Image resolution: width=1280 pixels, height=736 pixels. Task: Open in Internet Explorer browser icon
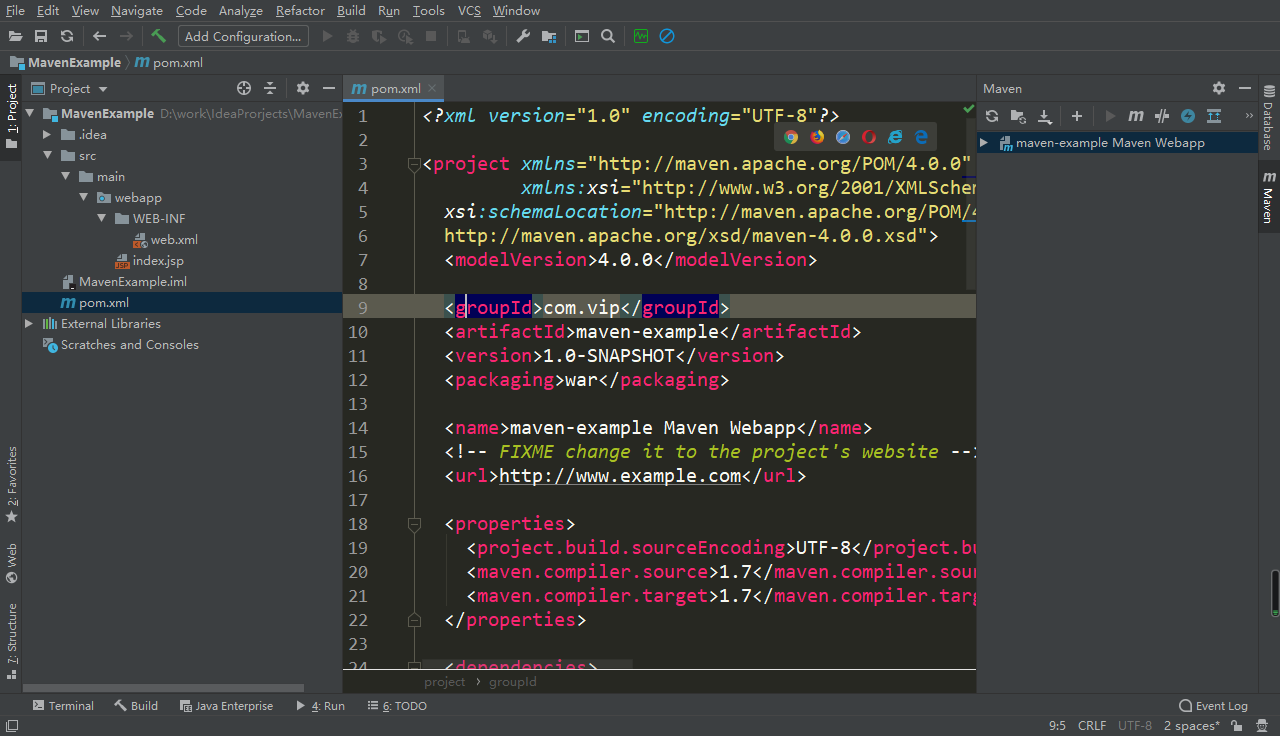pos(895,137)
